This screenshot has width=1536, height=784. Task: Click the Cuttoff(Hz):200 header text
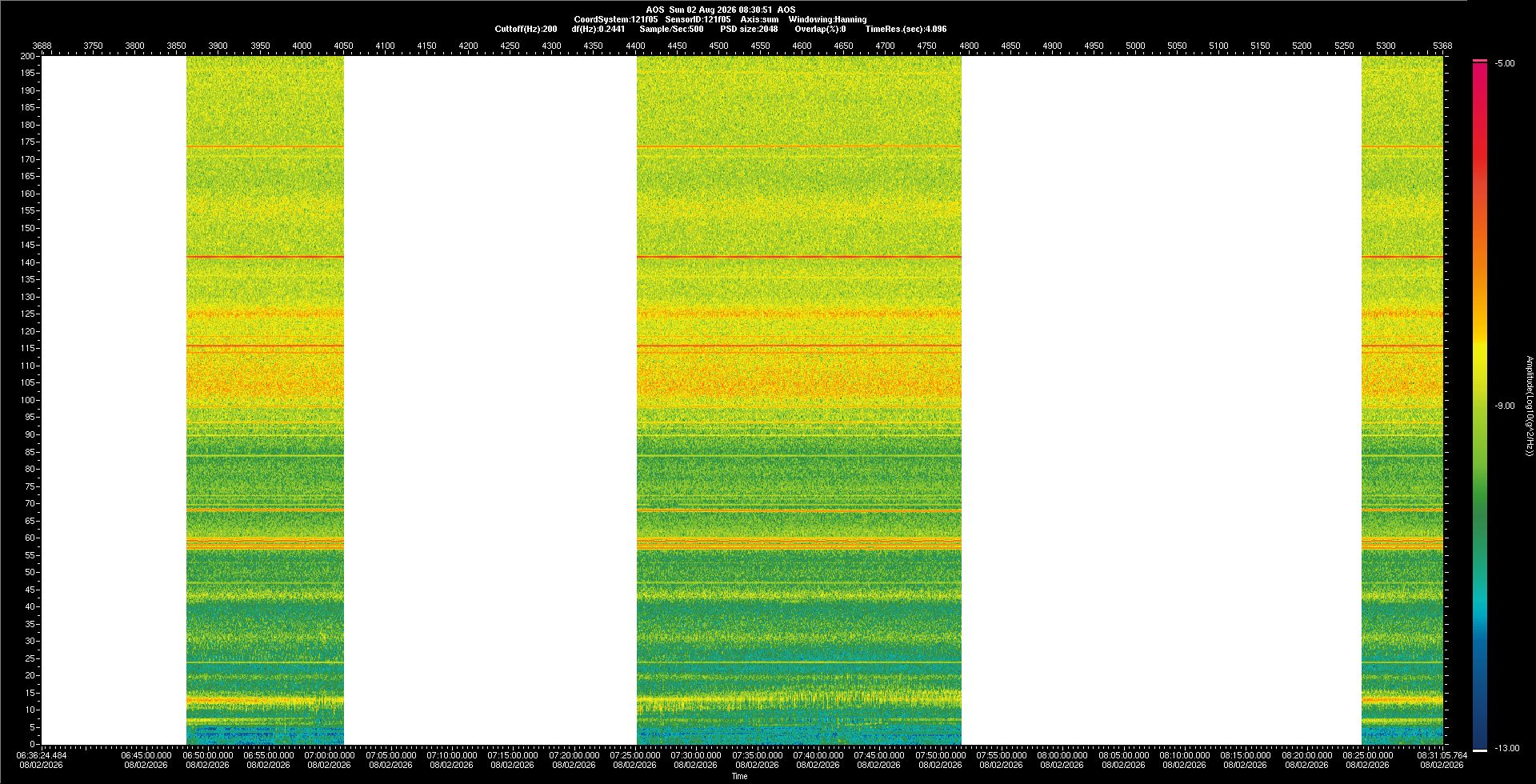pos(526,29)
